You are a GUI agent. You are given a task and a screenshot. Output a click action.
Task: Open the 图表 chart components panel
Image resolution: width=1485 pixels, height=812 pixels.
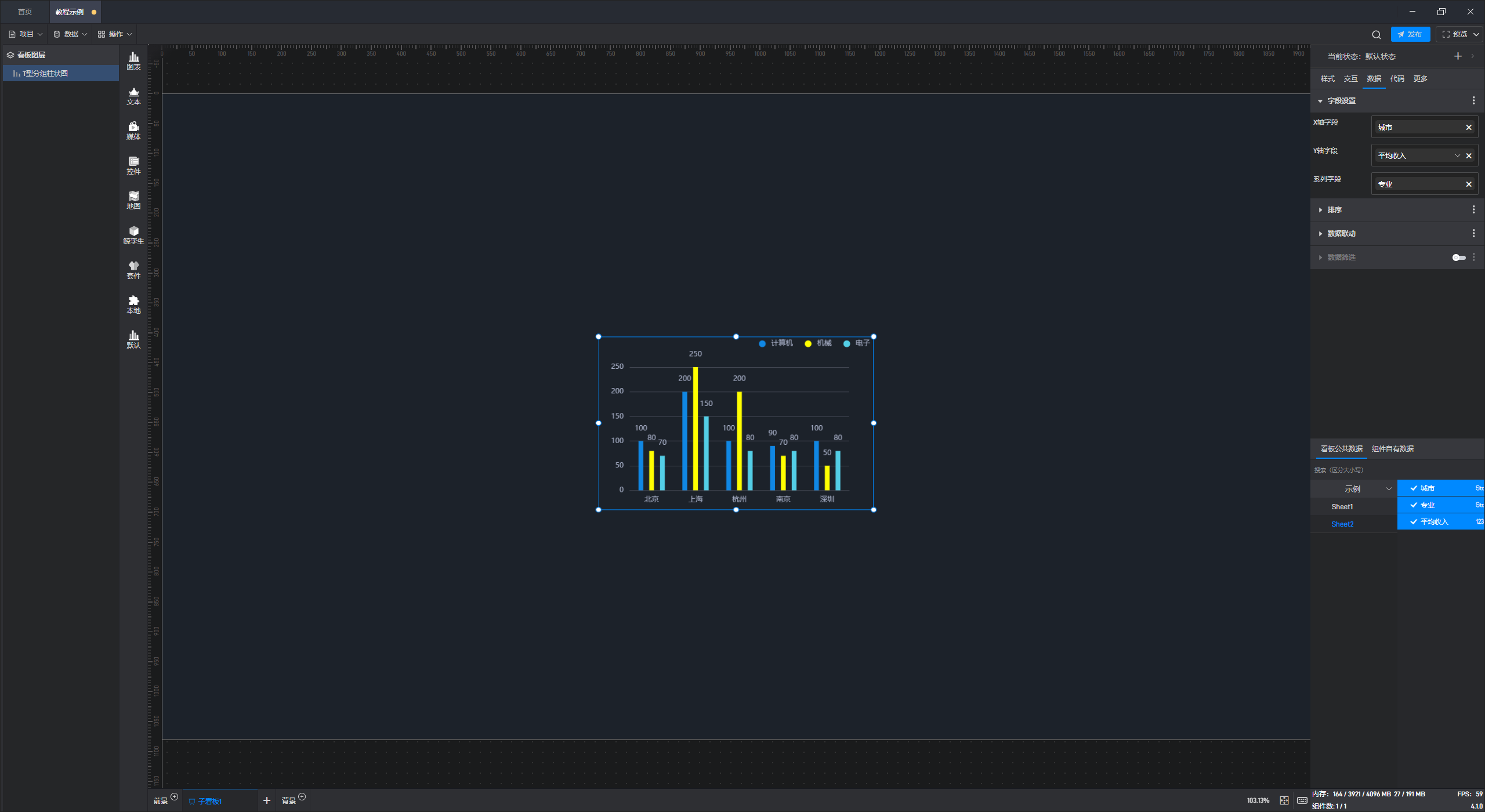click(x=133, y=61)
